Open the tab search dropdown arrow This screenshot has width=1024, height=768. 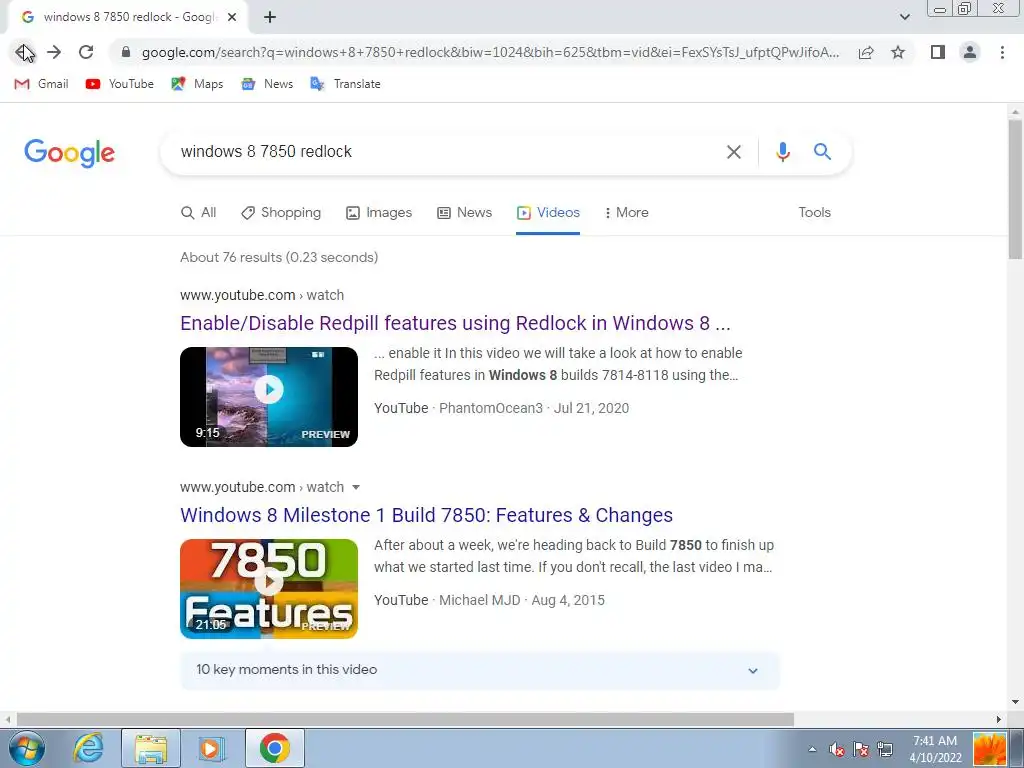pyautogui.click(x=904, y=17)
